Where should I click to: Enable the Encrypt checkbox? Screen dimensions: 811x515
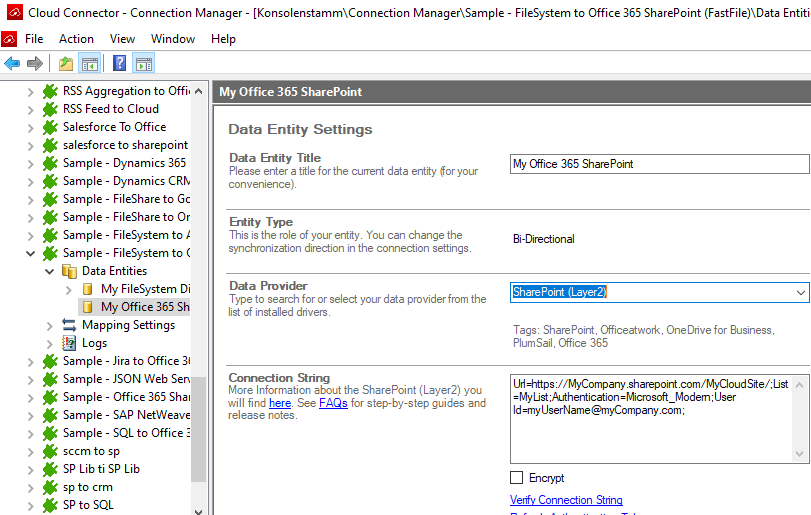click(x=517, y=478)
